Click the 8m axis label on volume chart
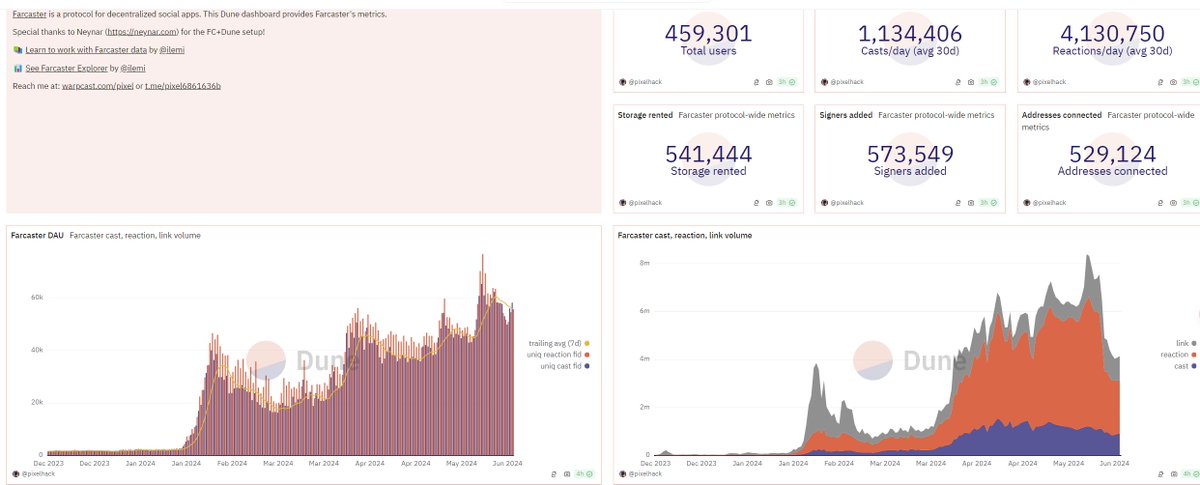The image size is (1200, 485). (647, 262)
